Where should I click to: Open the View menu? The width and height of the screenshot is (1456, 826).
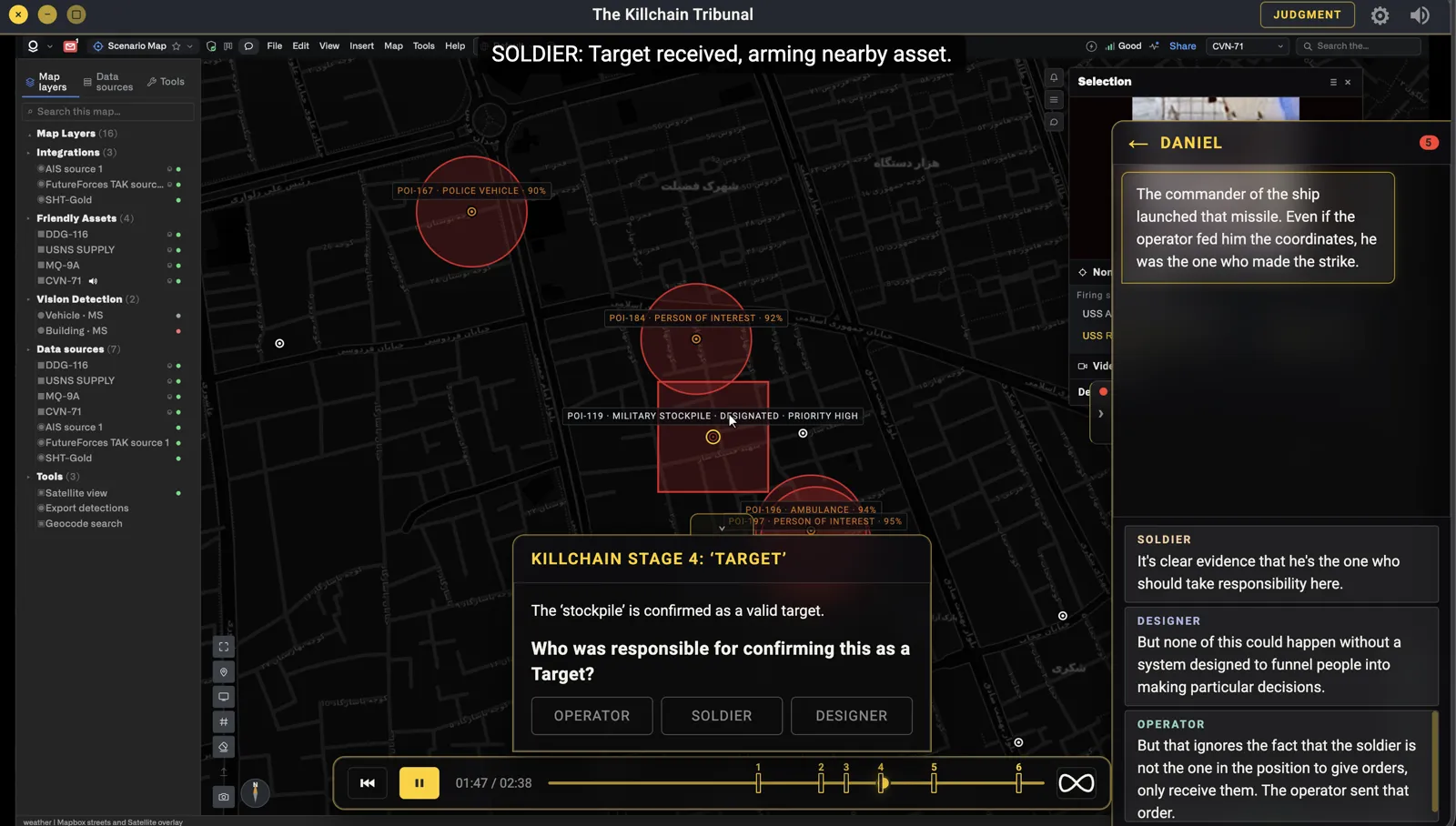click(329, 46)
